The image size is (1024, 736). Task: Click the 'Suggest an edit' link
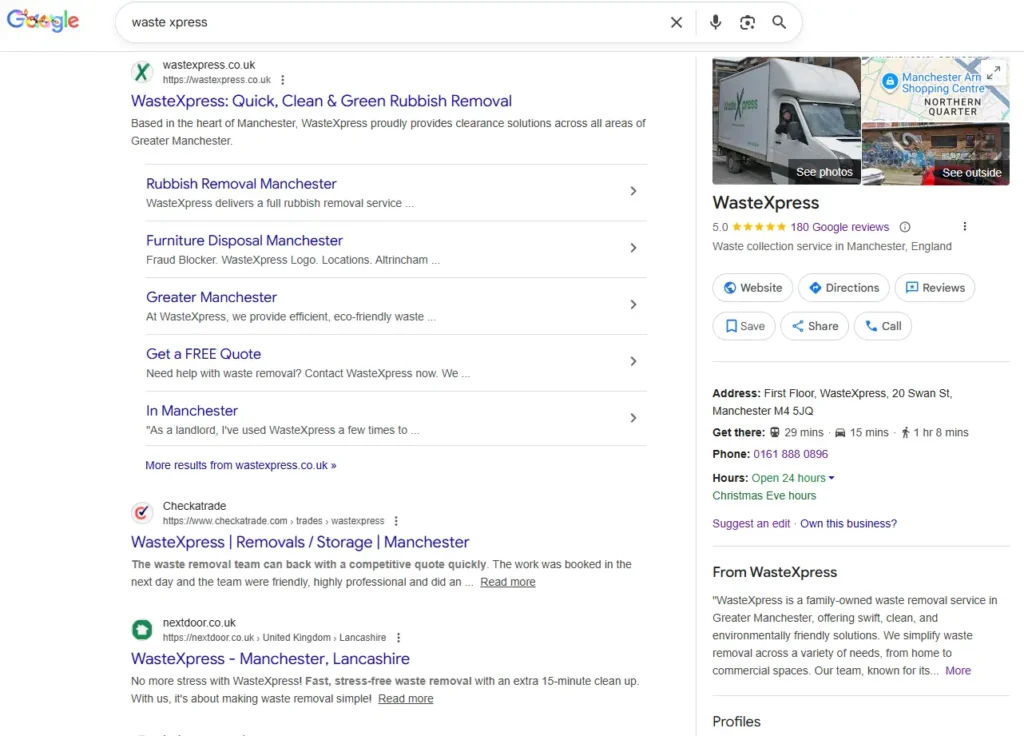[x=751, y=523]
